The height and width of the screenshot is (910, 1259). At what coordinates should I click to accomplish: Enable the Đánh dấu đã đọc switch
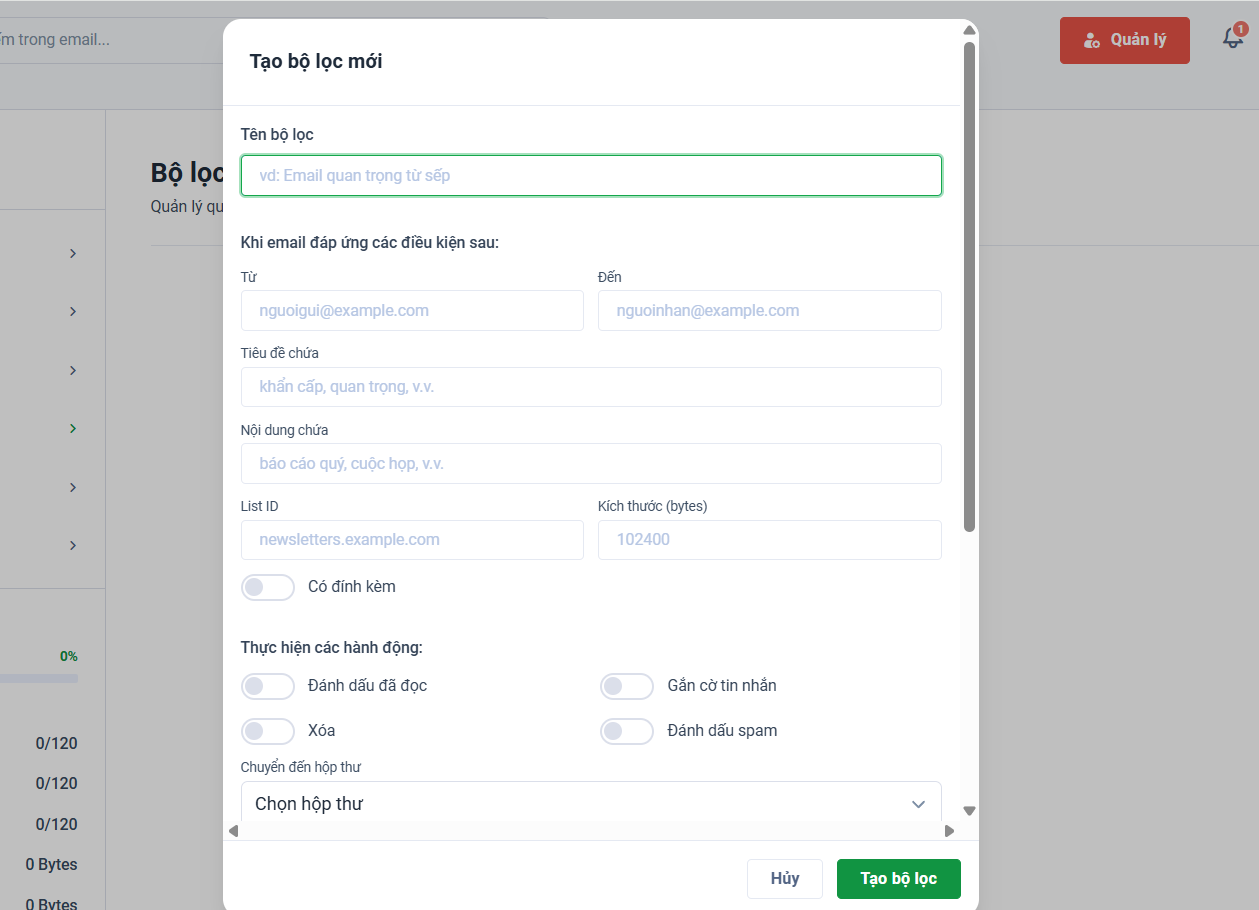[268, 686]
